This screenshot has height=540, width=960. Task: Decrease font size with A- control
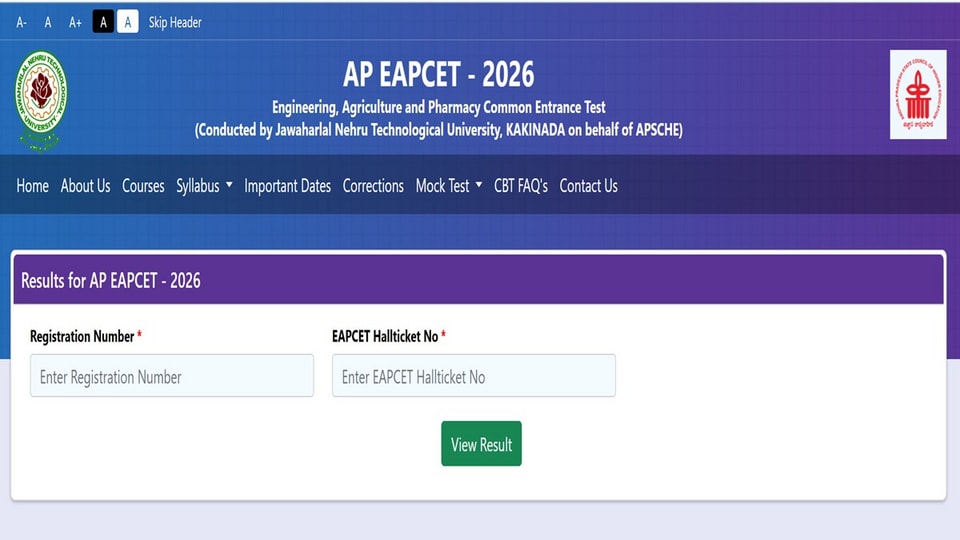pos(21,23)
